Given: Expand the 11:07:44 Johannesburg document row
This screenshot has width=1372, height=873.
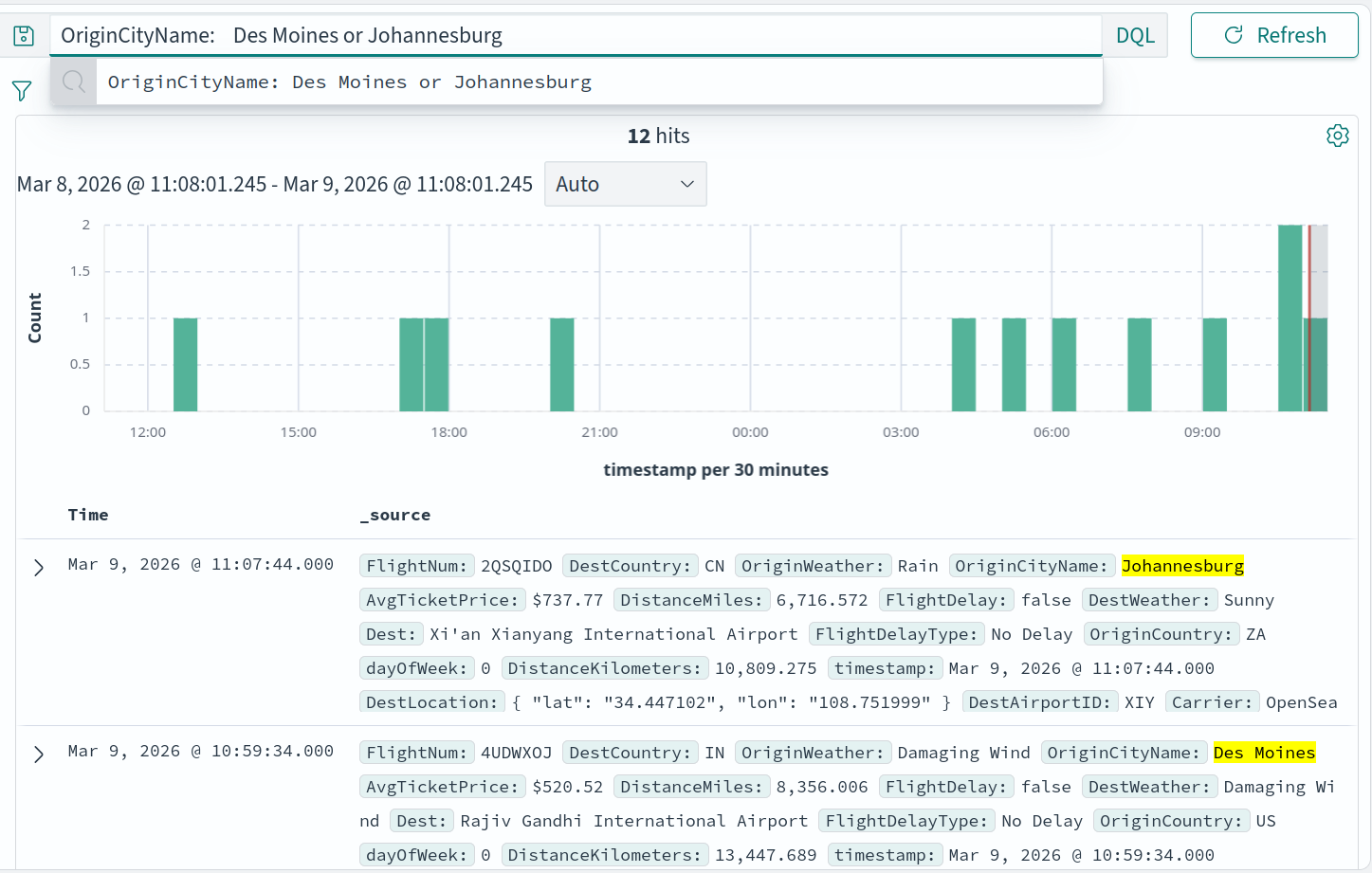Looking at the screenshot, I should pyautogui.click(x=39, y=568).
